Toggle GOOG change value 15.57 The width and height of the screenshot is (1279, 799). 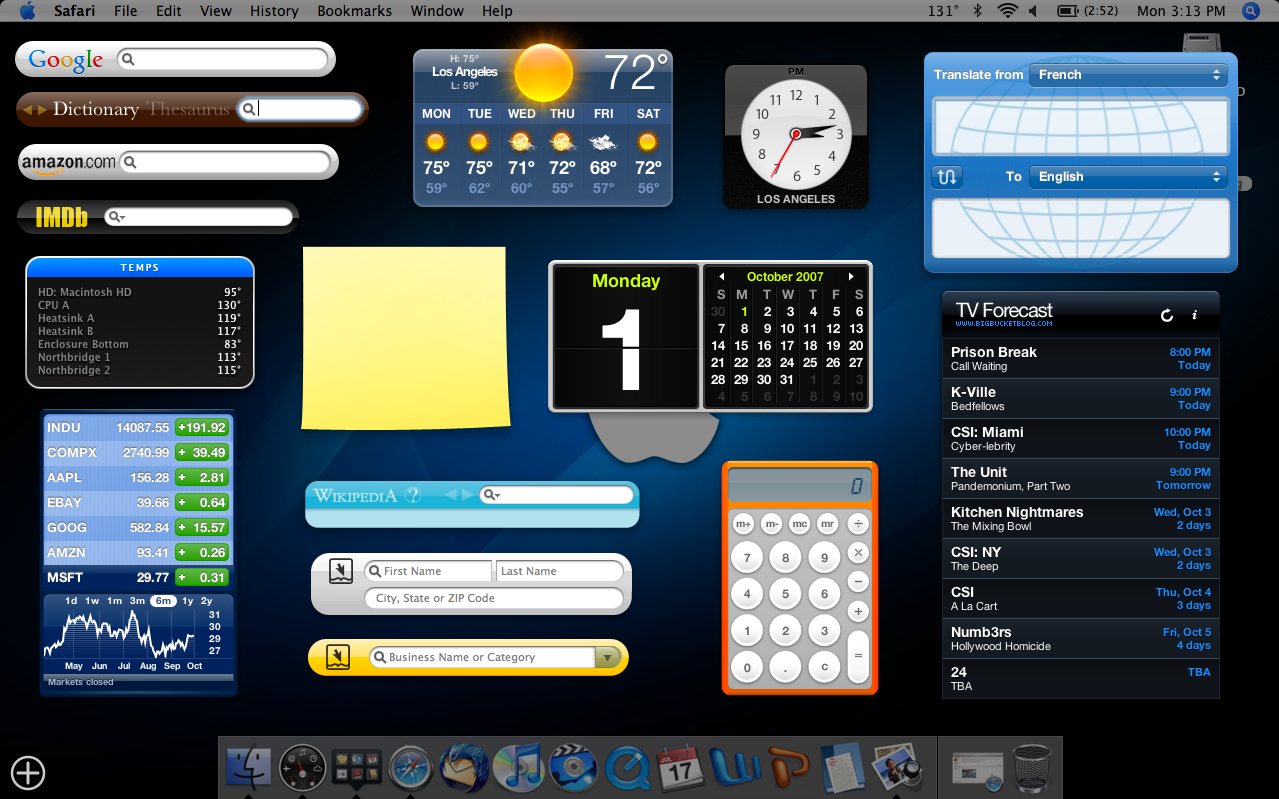202,527
